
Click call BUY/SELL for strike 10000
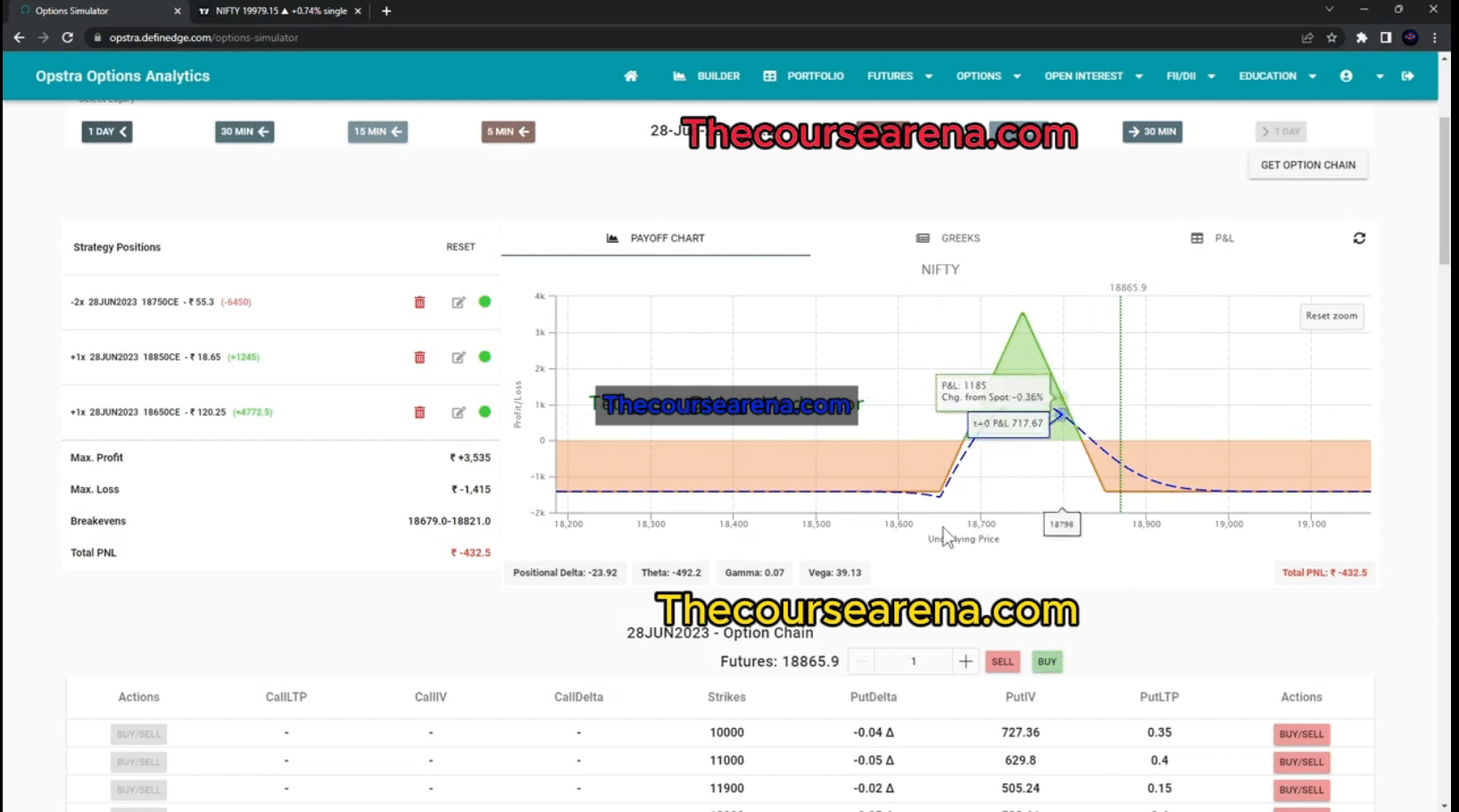pyautogui.click(x=138, y=734)
